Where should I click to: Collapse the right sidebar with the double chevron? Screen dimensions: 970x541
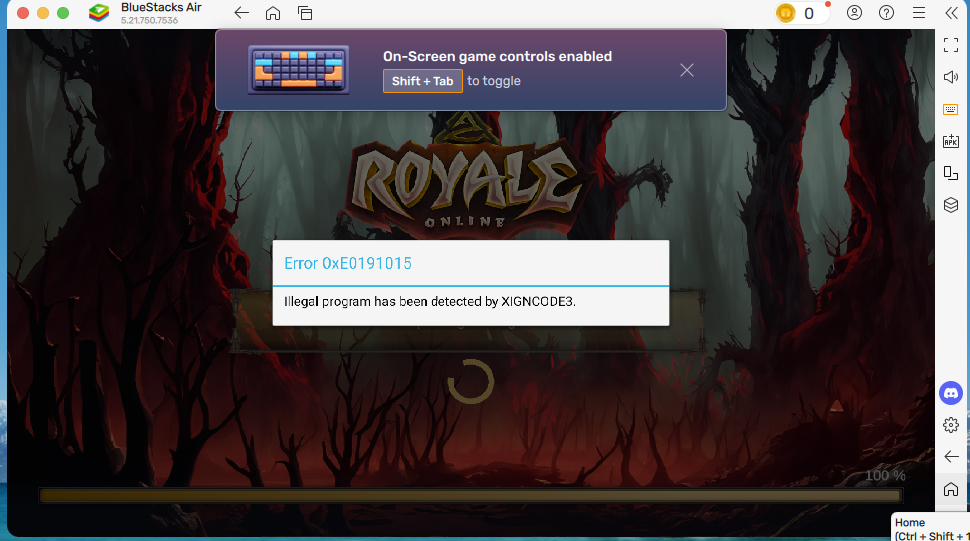pos(951,13)
